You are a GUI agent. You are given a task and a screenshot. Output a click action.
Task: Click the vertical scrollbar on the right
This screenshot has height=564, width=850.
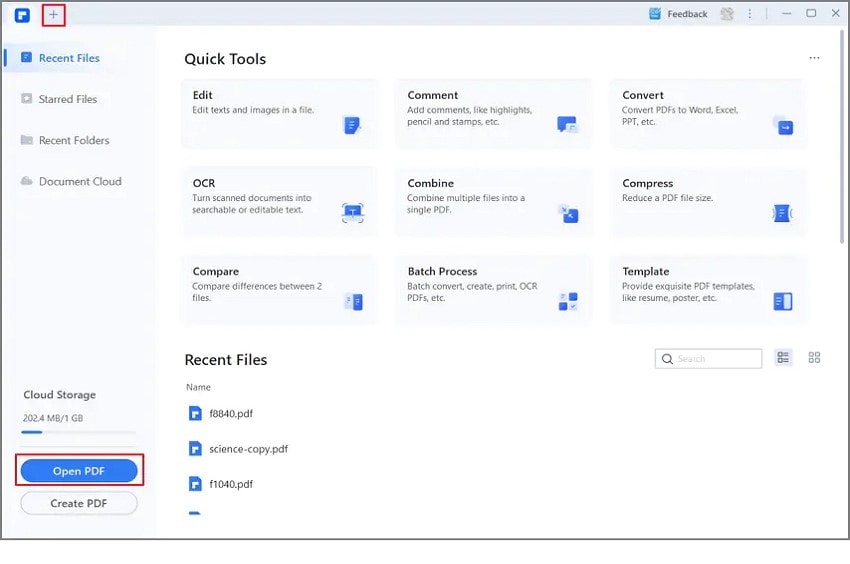click(x=841, y=136)
